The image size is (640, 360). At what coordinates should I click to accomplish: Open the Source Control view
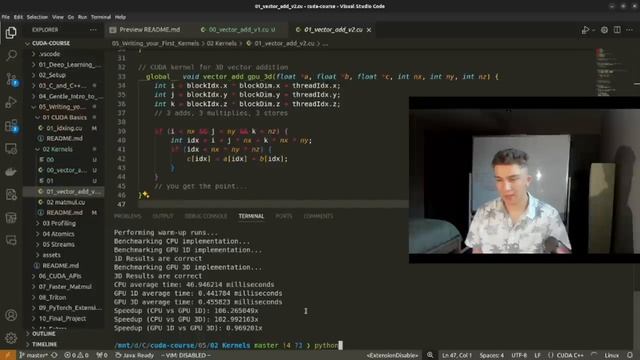pyautogui.click(x=11, y=79)
